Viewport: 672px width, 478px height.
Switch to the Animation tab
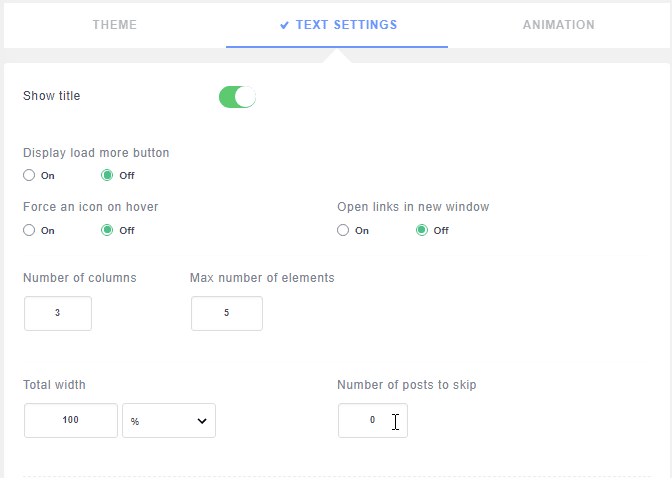[558, 25]
